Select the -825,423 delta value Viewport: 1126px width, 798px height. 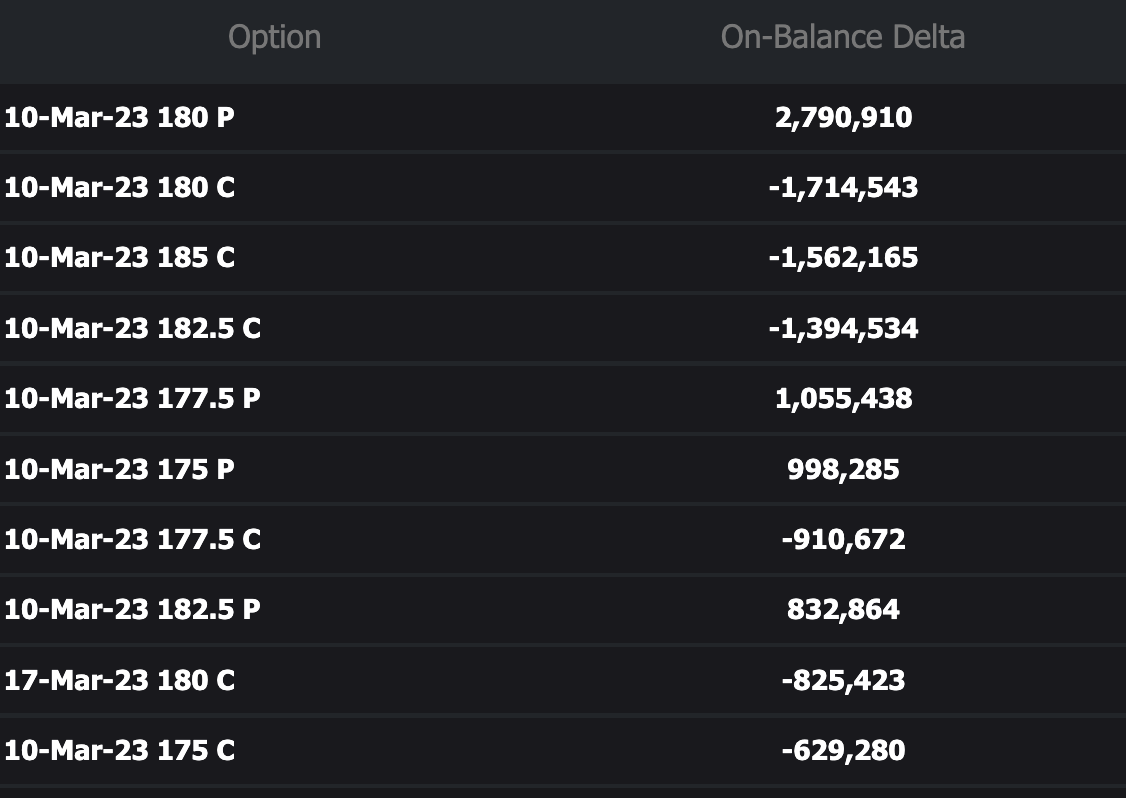click(843, 681)
